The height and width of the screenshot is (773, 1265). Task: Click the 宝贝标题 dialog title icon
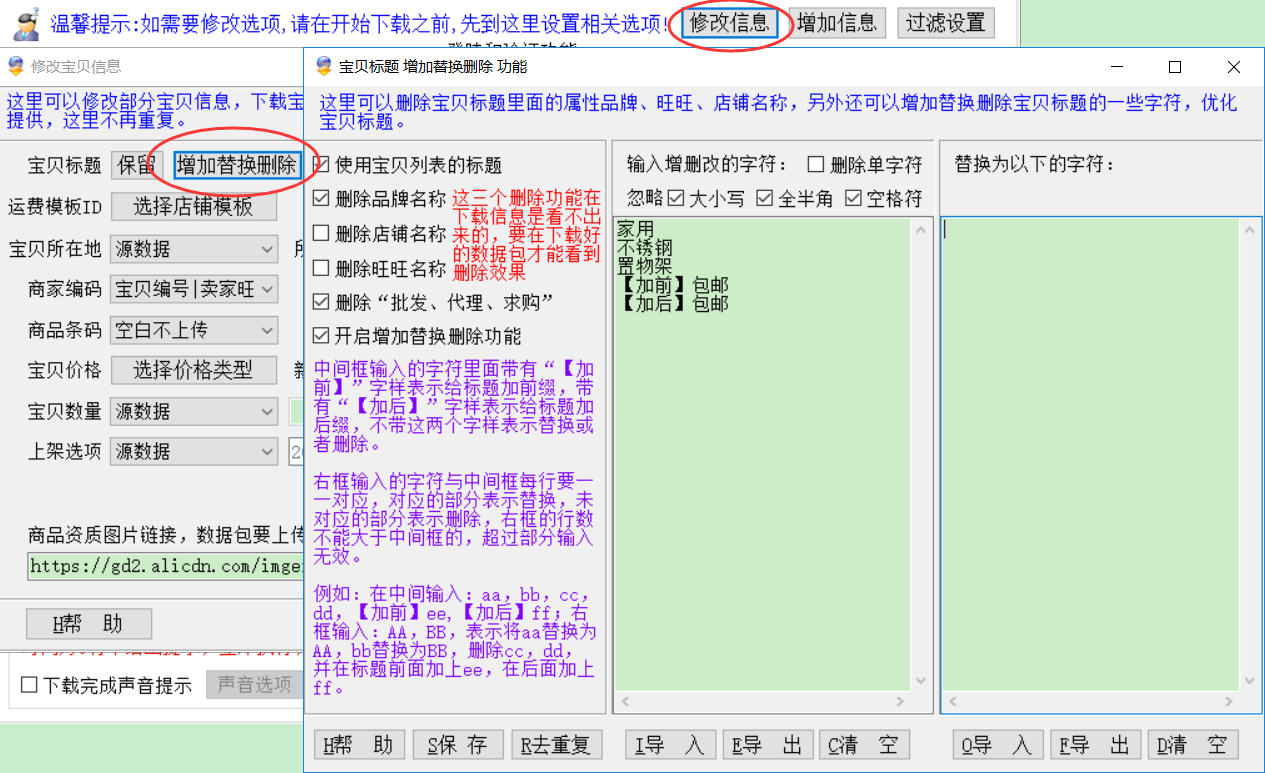323,67
